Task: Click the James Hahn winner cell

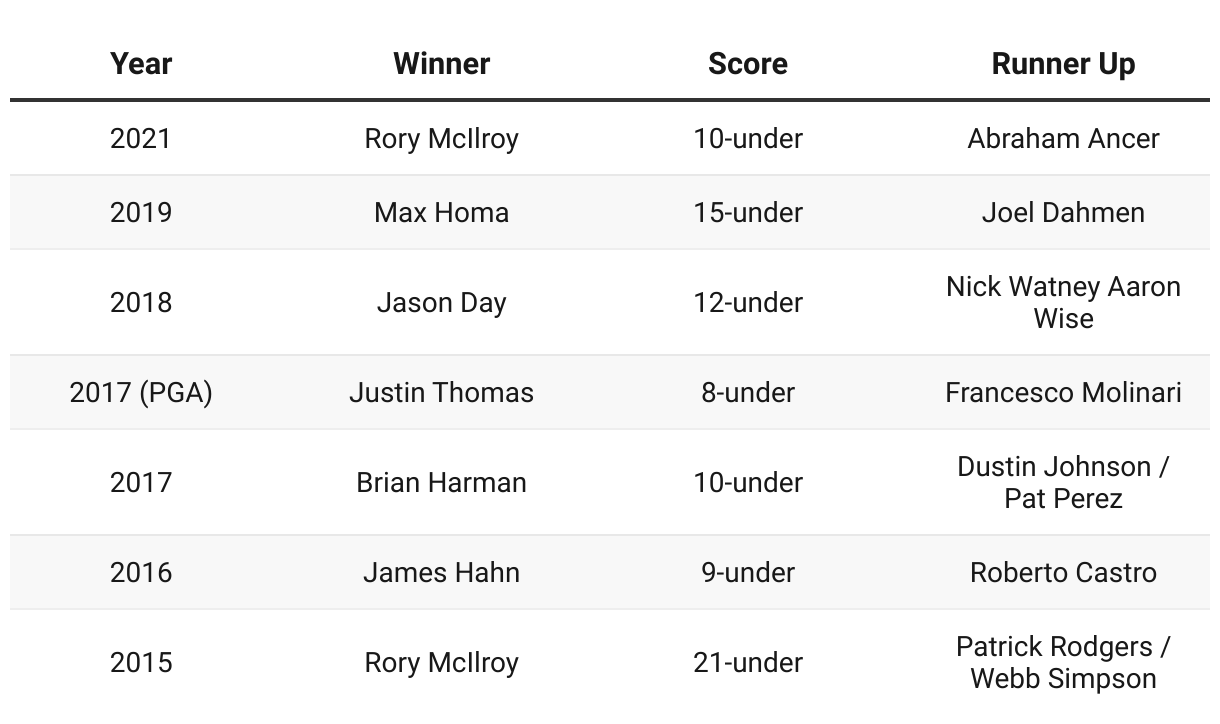Action: [441, 572]
